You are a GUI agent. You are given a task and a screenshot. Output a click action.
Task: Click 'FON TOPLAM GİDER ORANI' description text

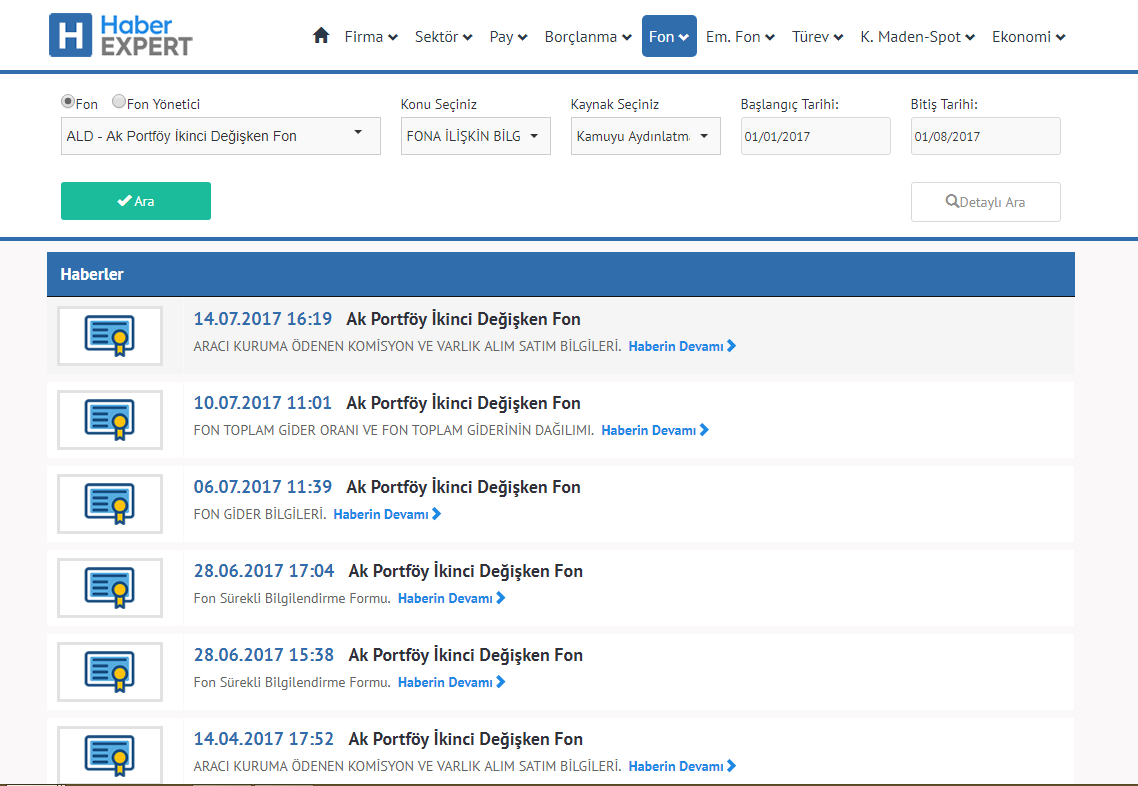[x=393, y=430]
